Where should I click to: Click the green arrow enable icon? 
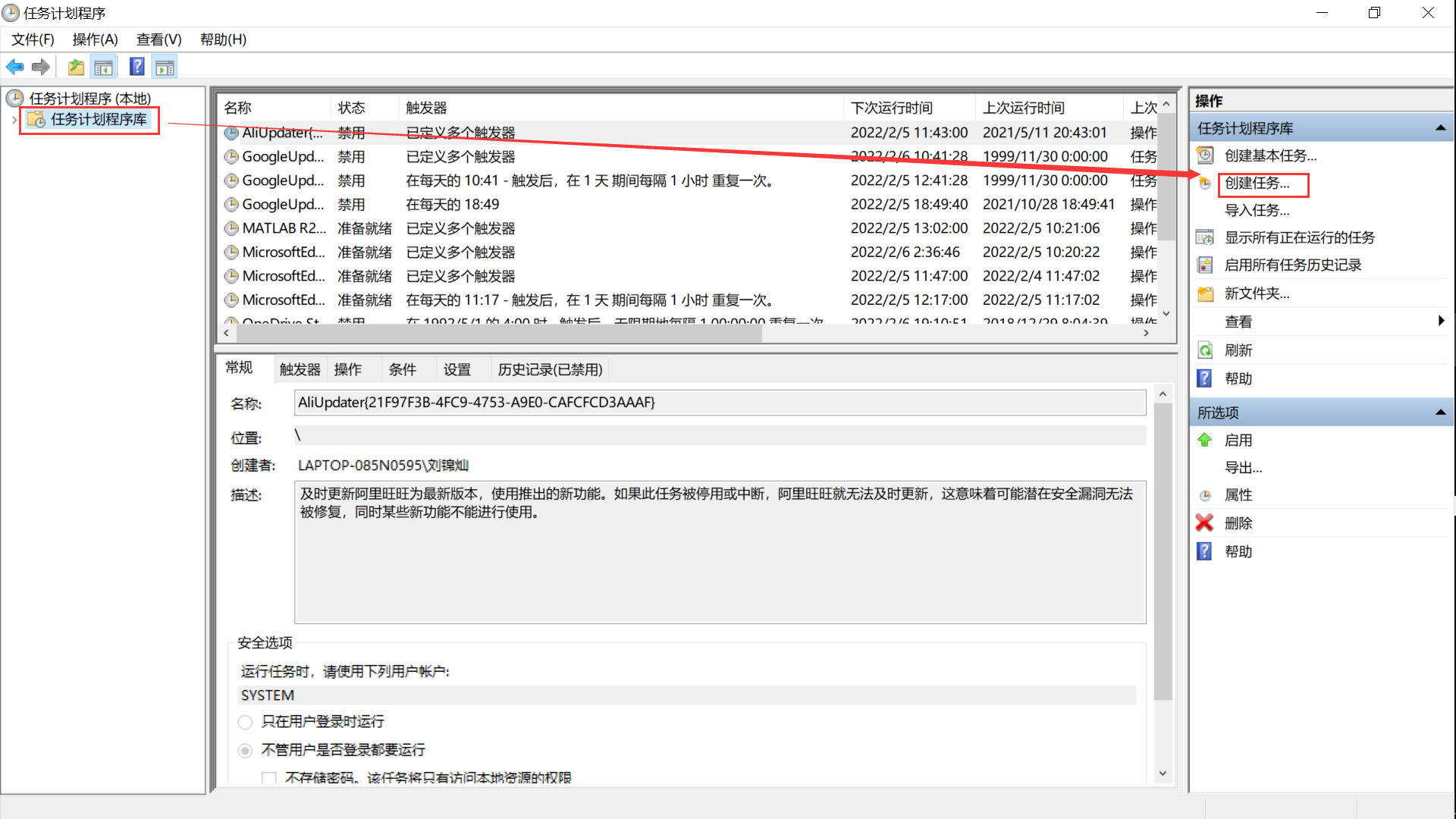click(1204, 440)
